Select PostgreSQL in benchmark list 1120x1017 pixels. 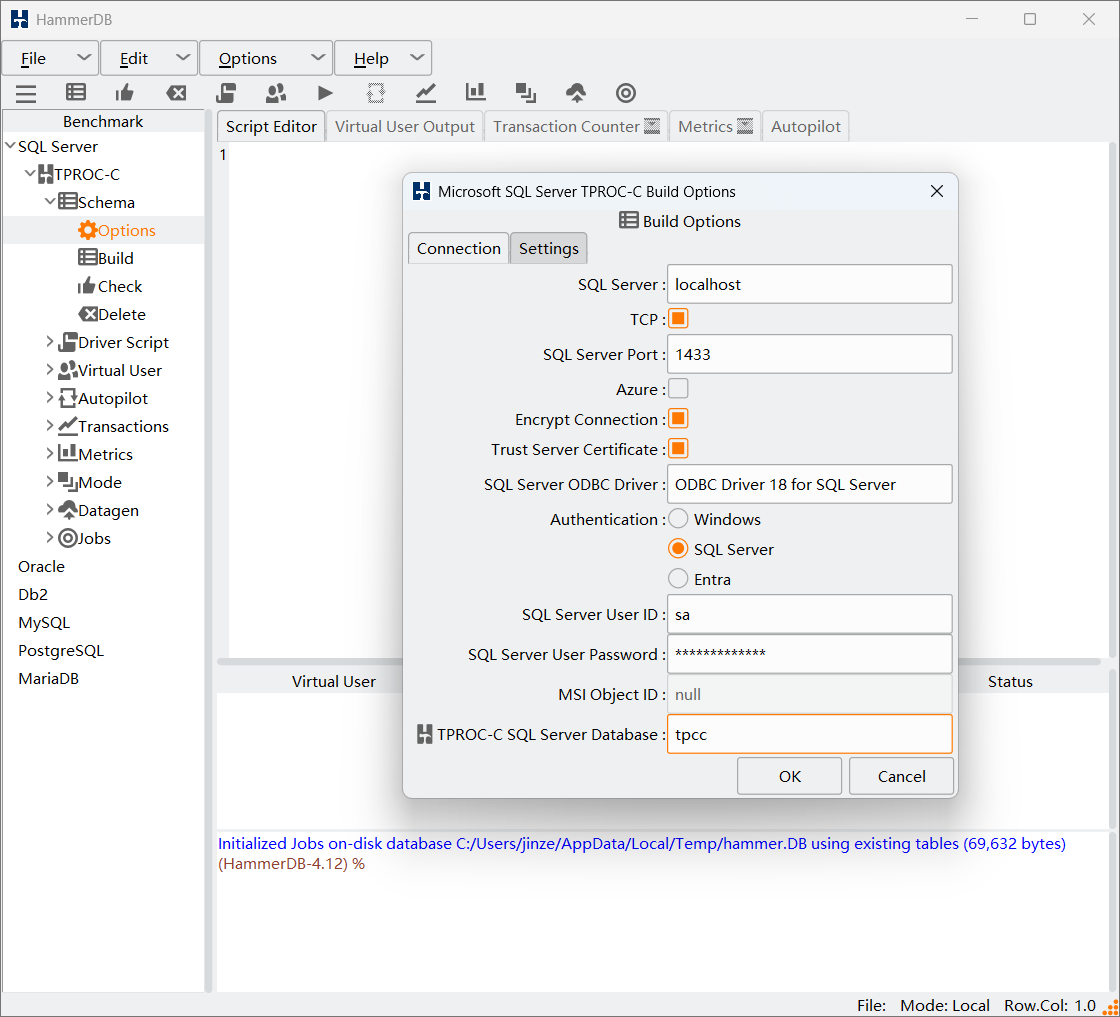(61, 651)
